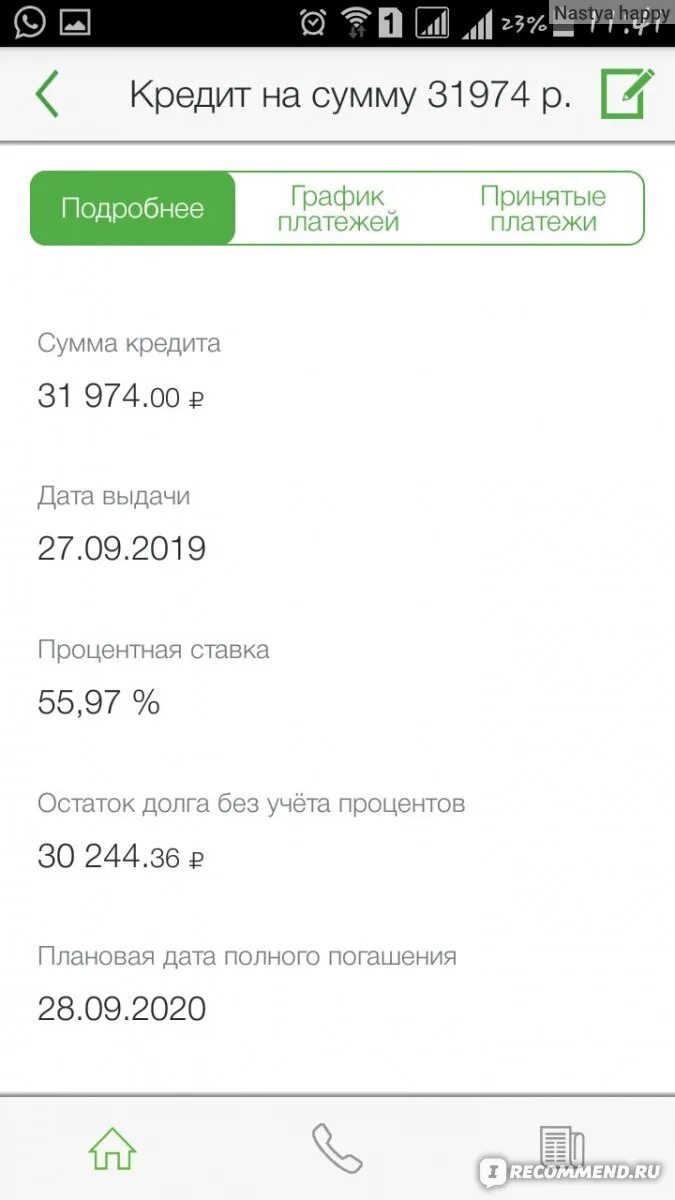This screenshot has height=1200, width=675.
Task: Tap the SIM 1 indicator icon
Action: pyautogui.click(x=391, y=21)
